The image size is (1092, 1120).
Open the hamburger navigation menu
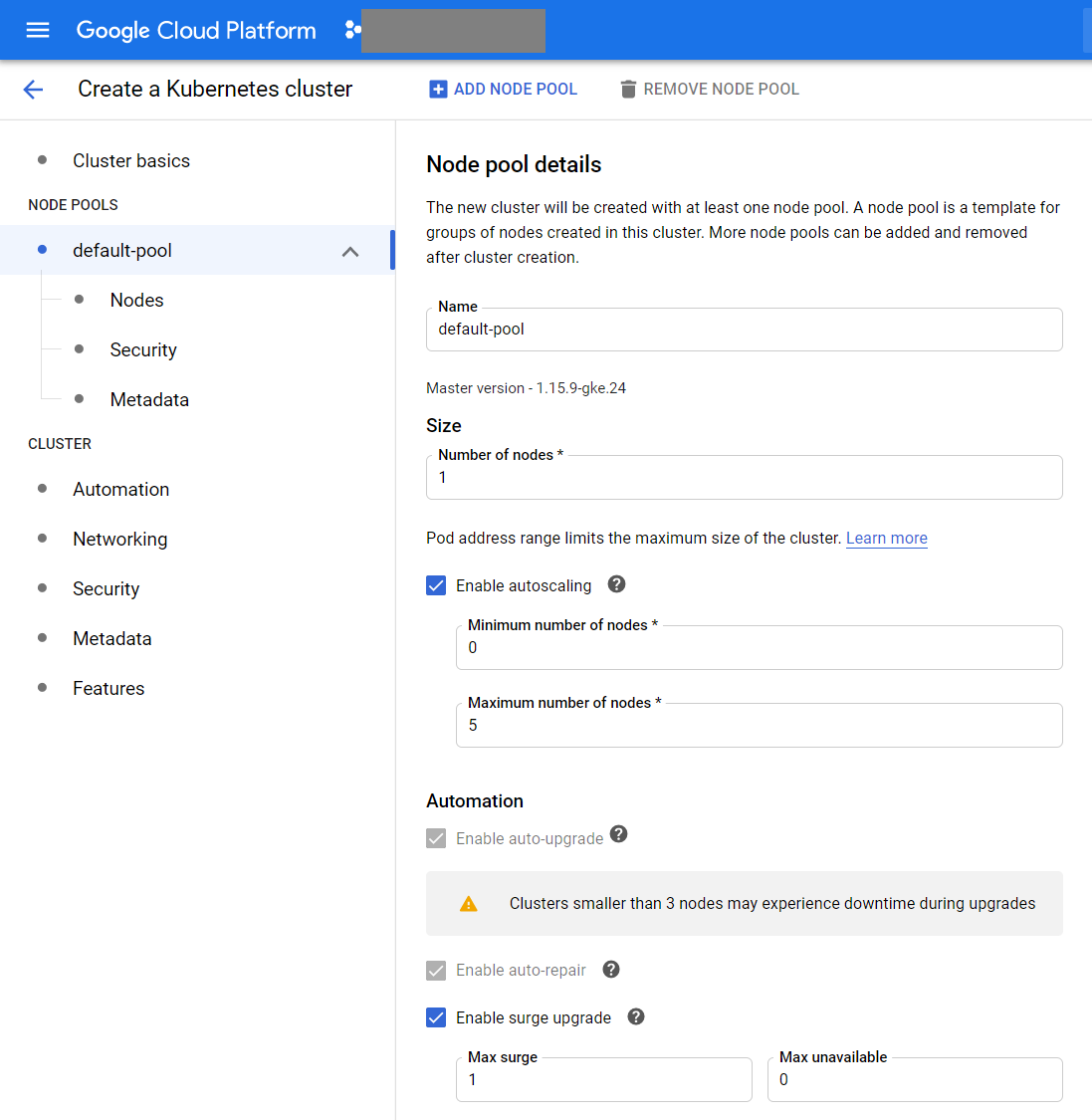(x=38, y=30)
